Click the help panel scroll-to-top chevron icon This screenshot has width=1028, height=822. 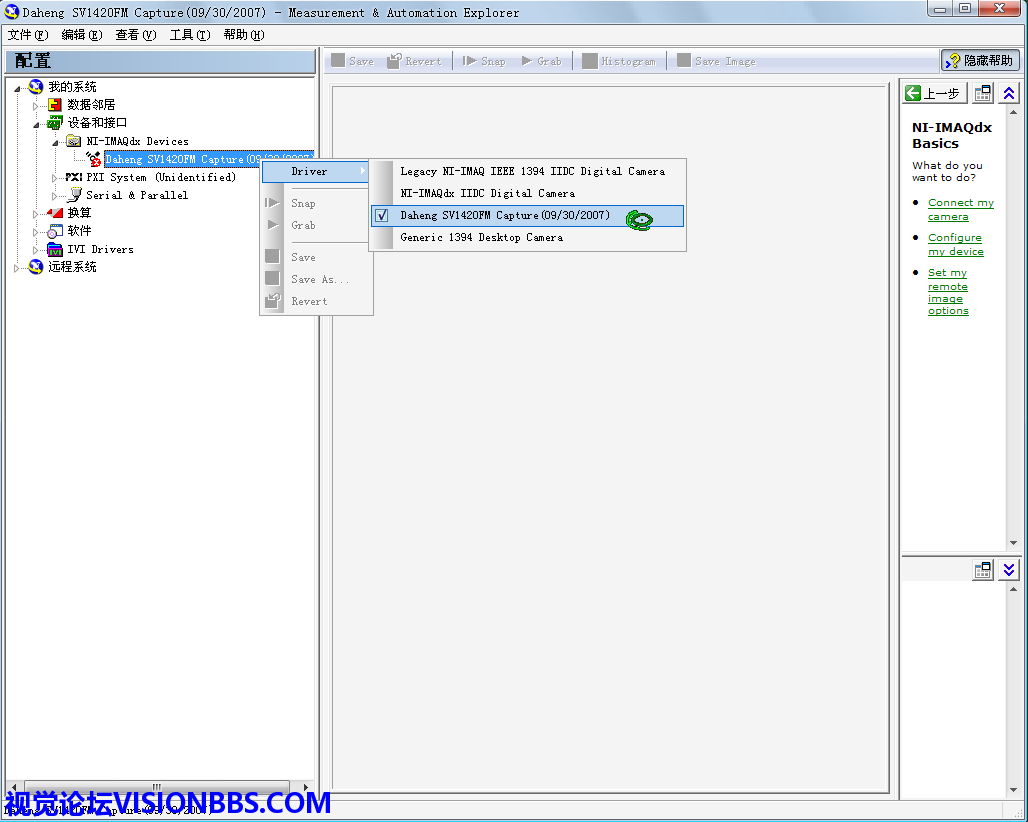point(1009,93)
